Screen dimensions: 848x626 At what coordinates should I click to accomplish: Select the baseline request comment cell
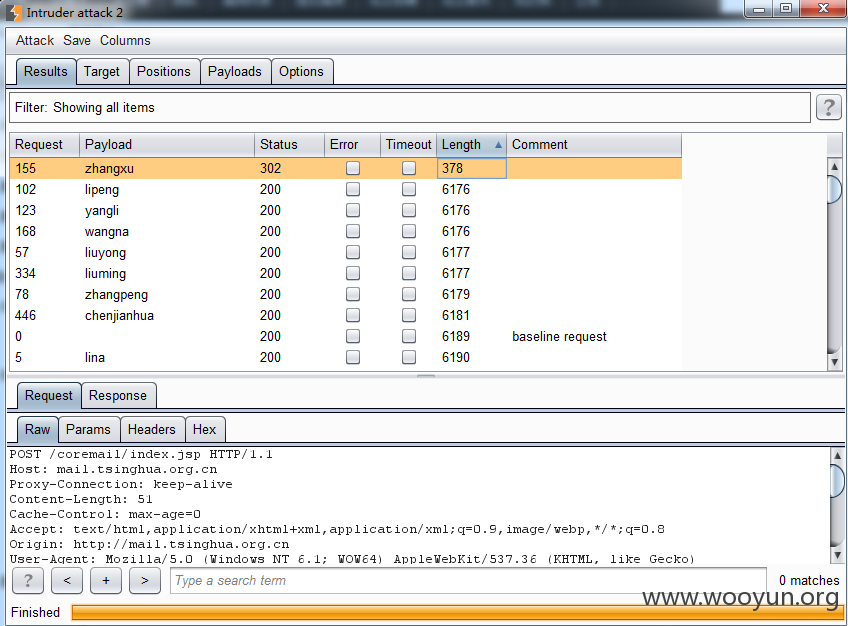(594, 336)
